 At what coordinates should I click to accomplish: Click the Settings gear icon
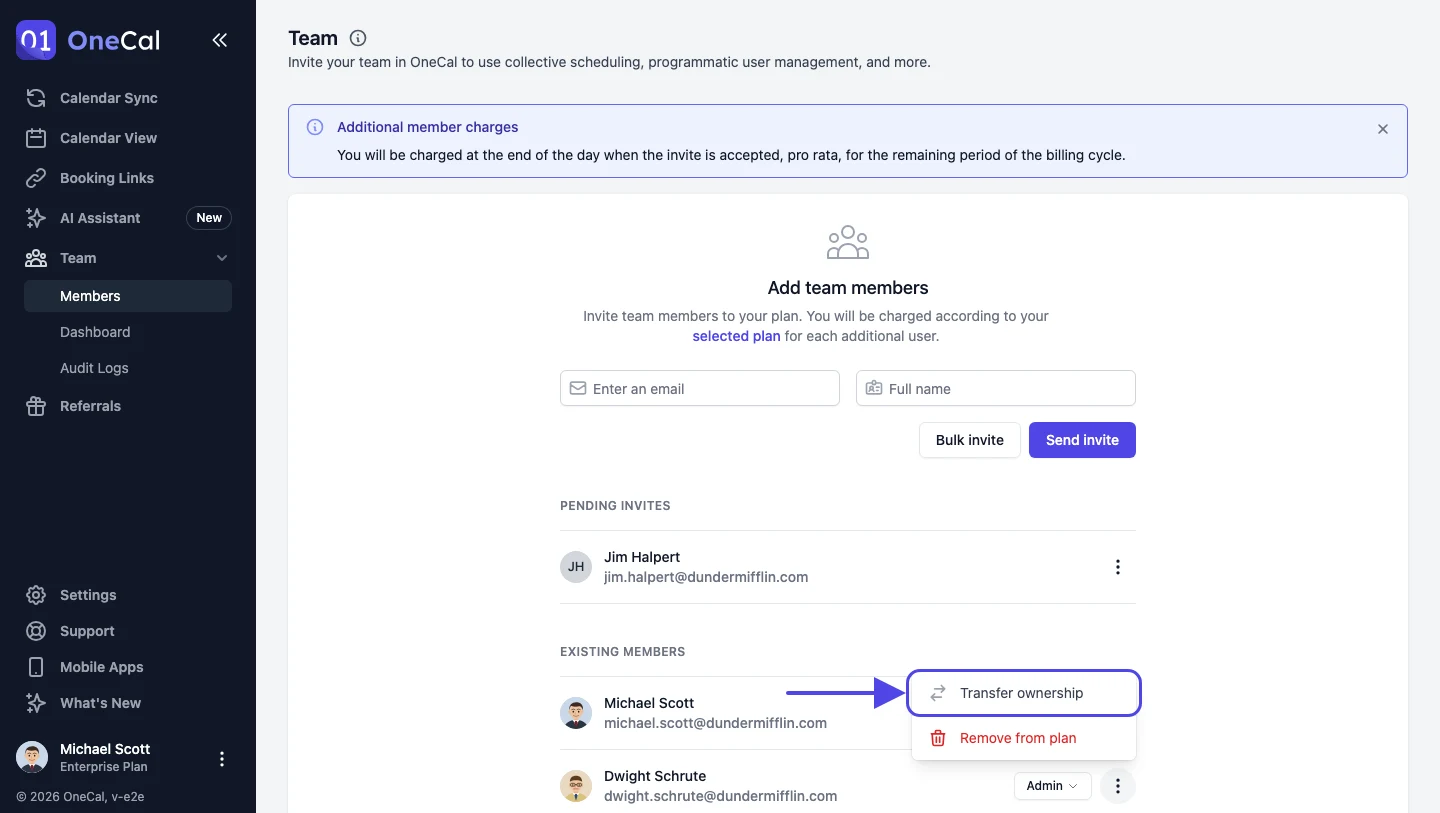pyautogui.click(x=36, y=595)
